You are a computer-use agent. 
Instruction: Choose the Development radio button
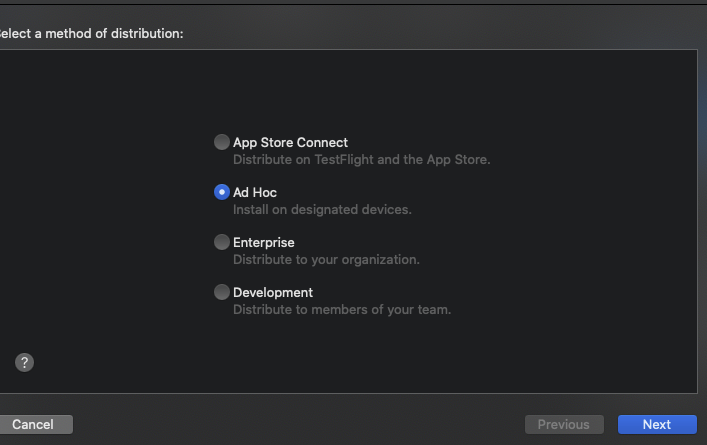tap(221, 292)
